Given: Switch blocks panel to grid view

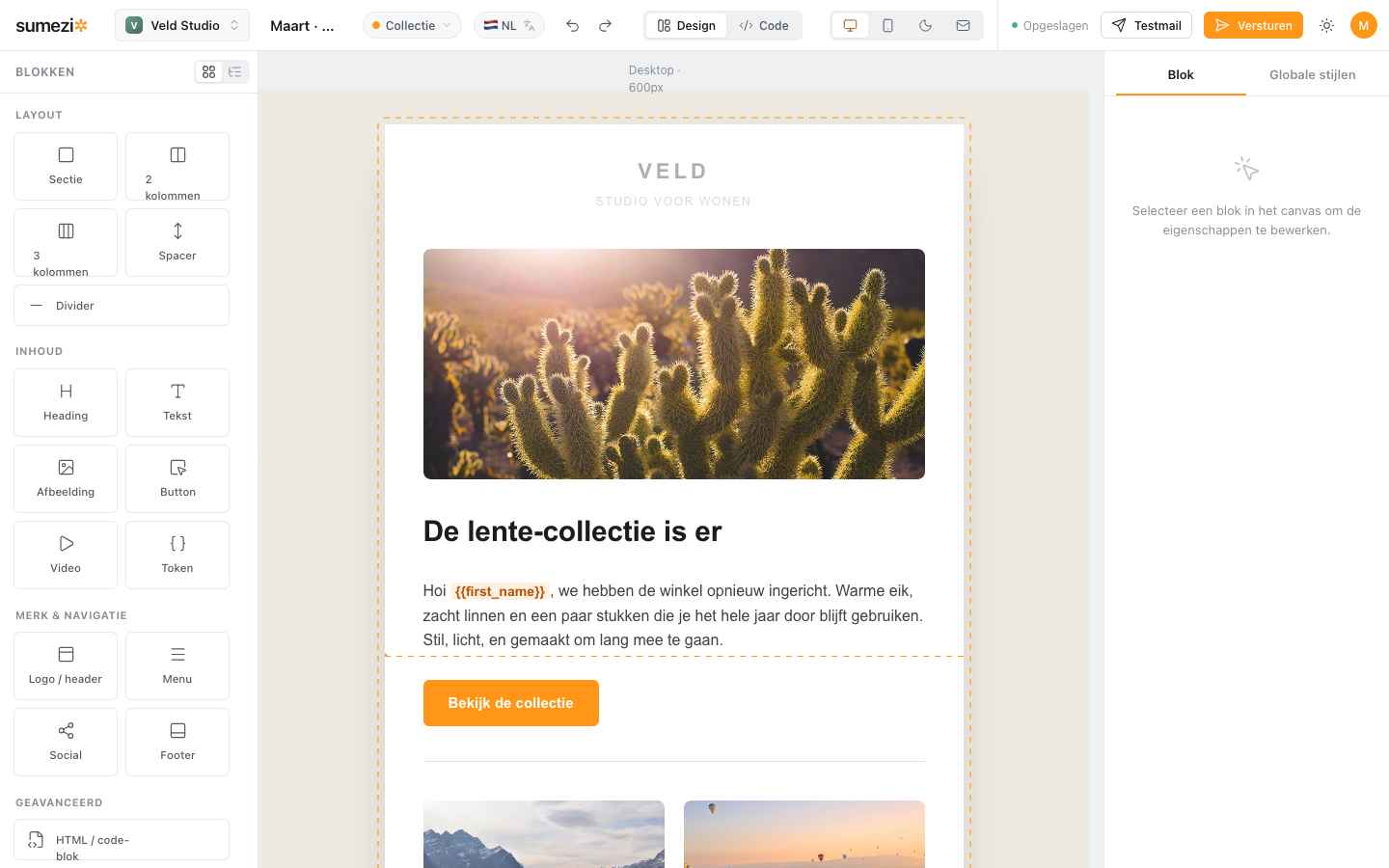Looking at the screenshot, I should [x=209, y=71].
